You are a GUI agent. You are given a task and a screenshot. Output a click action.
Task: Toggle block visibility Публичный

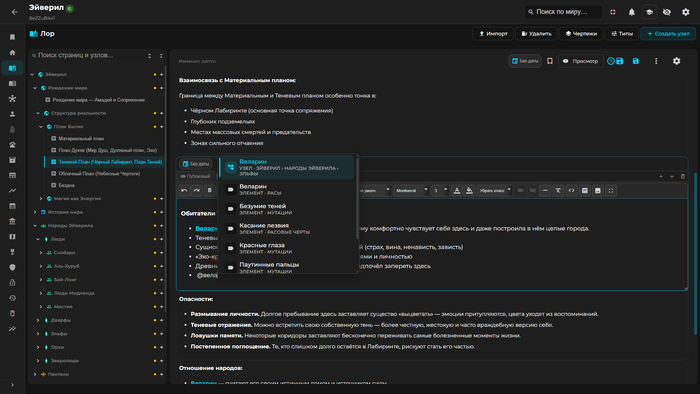point(195,176)
